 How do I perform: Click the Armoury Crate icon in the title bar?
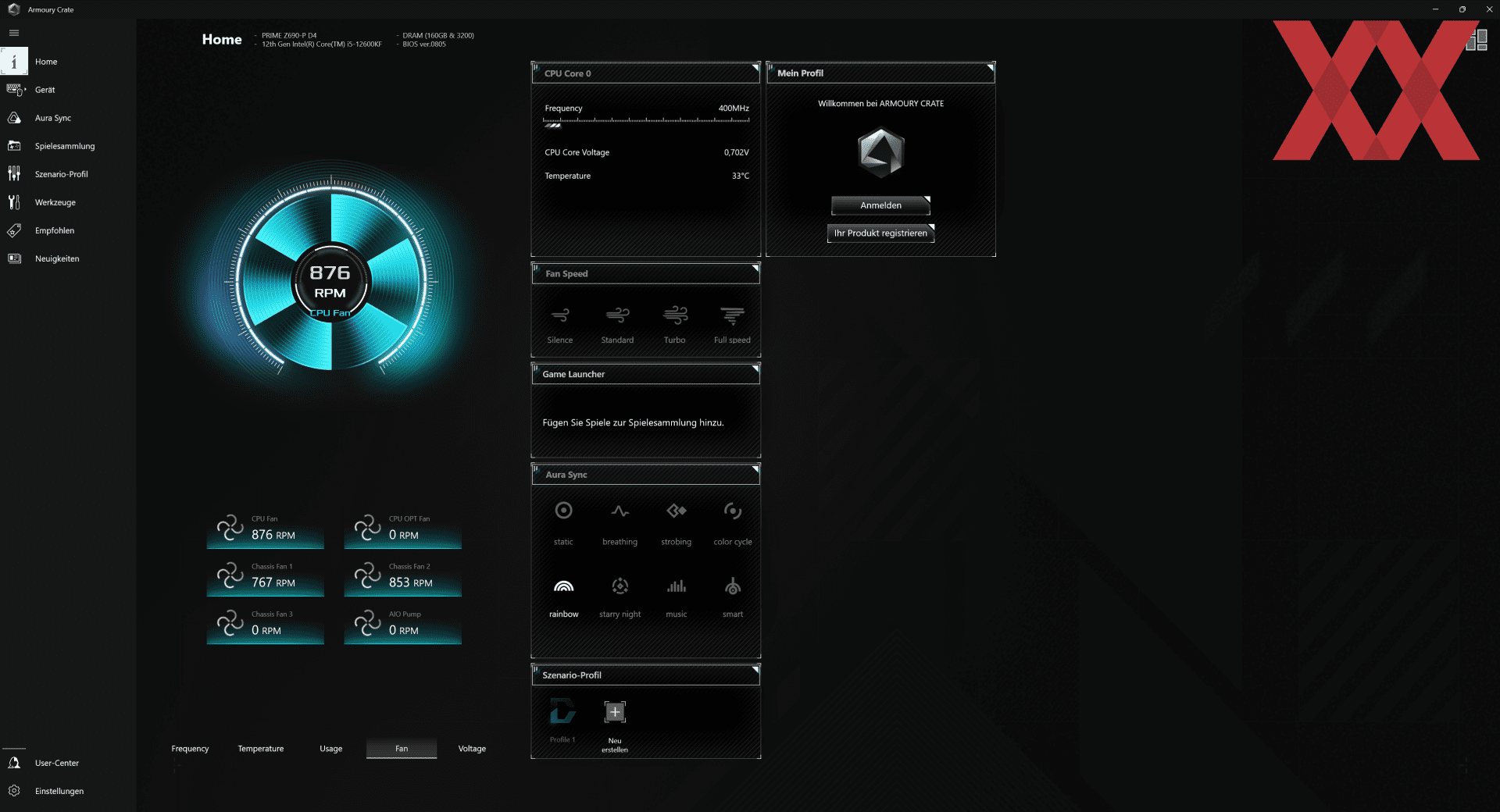point(13,9)
